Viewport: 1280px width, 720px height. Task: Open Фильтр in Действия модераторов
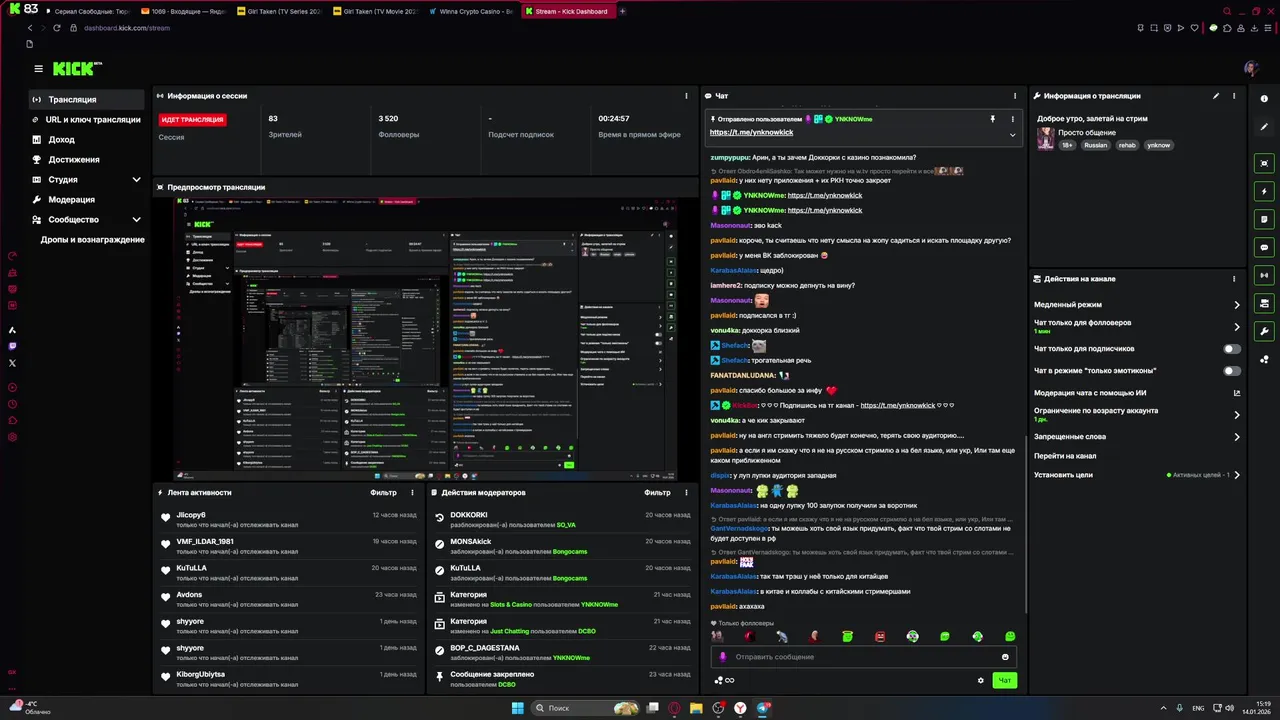657,493
